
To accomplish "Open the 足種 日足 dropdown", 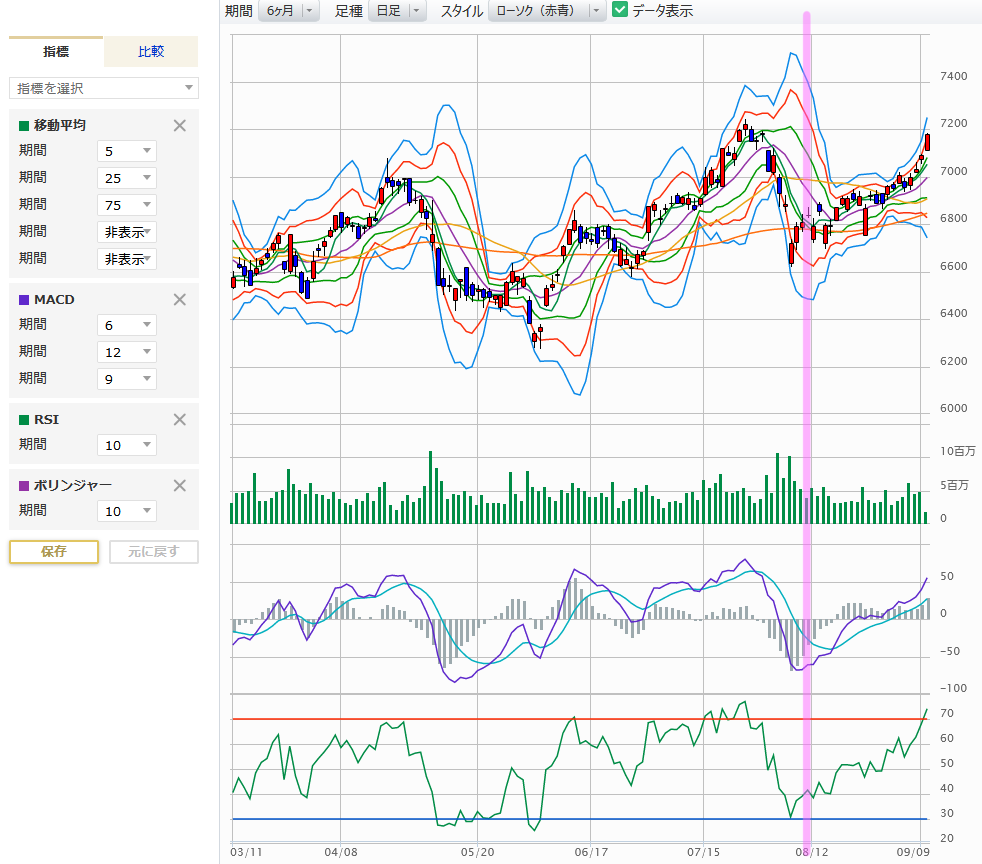I will pyautogui.click(x=397, y=11).
